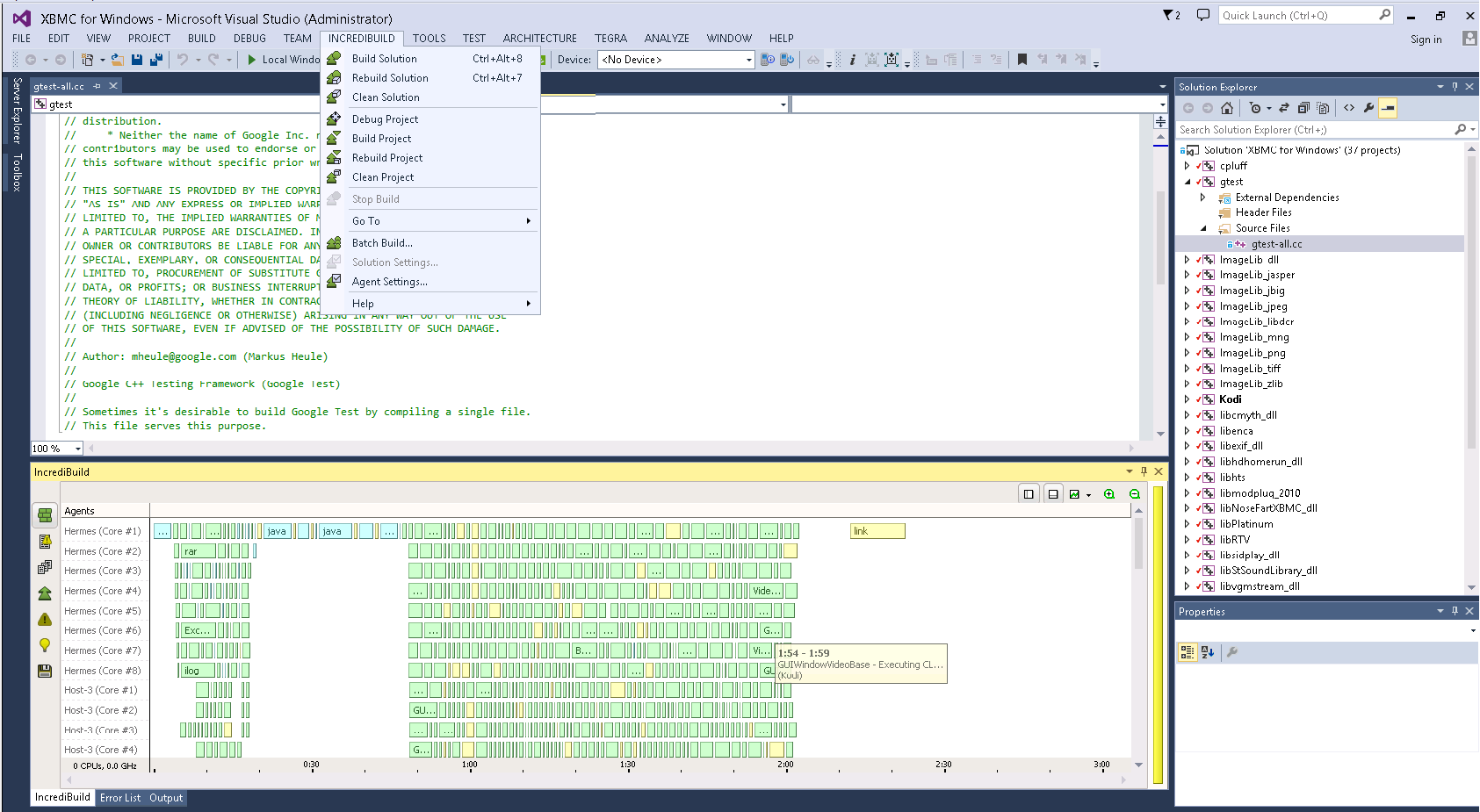Click the Save file toolbar icon

(137, 60)
